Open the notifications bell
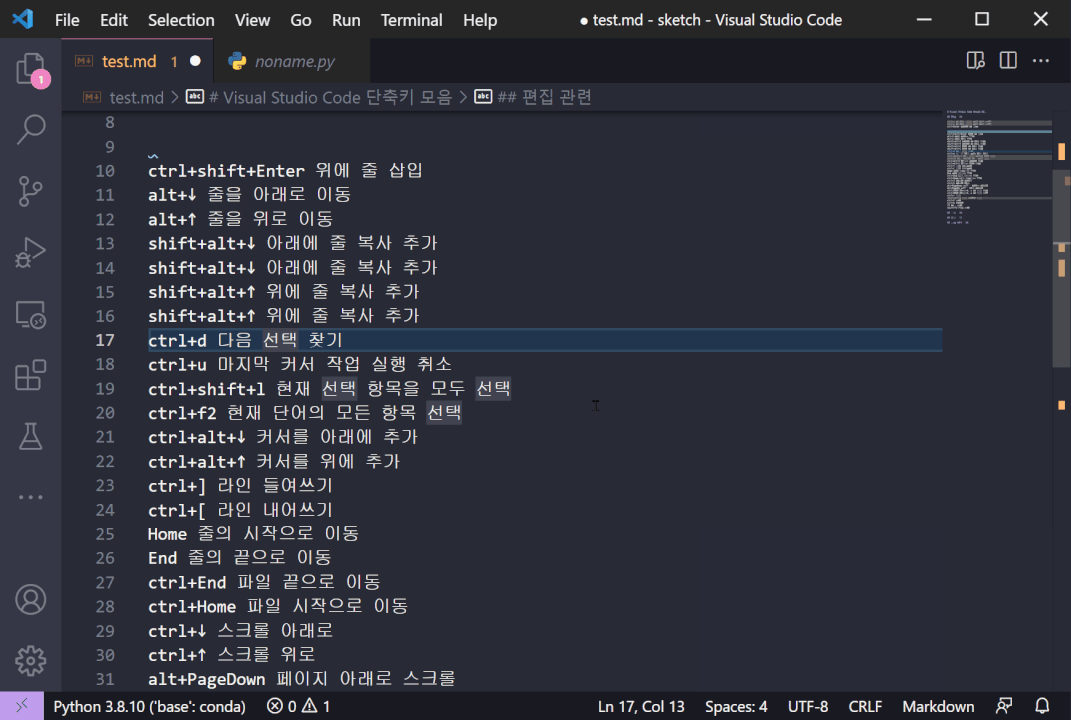The image size is (1071, 720). [1042, 706]
